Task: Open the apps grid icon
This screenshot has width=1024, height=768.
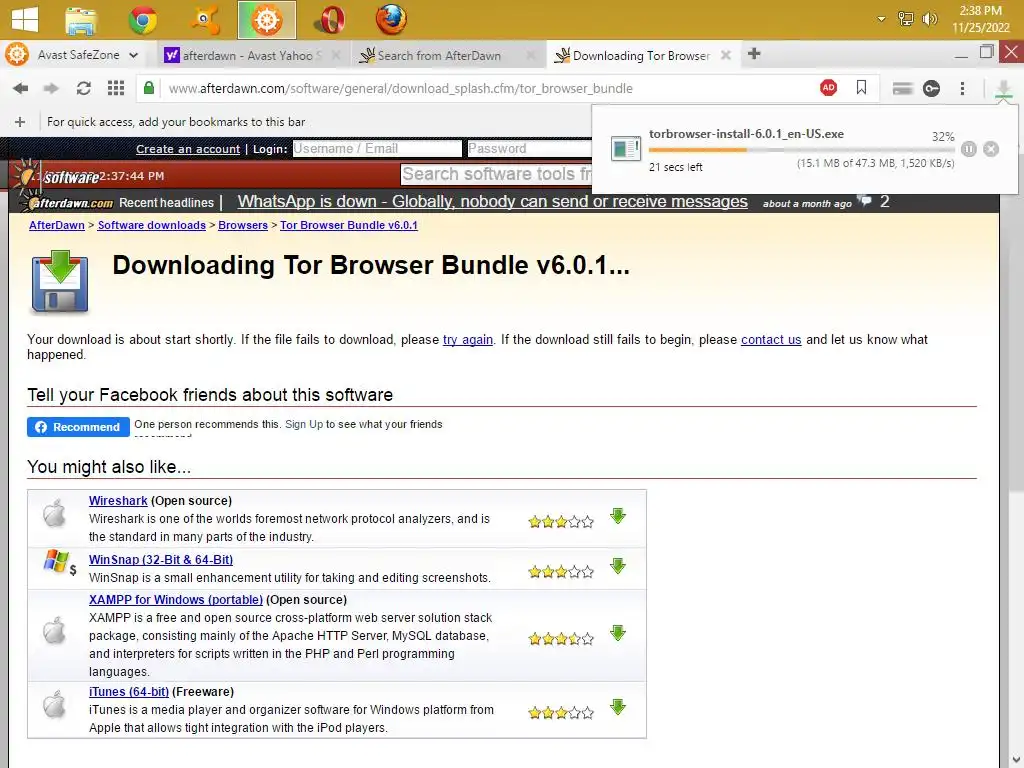Action: (x=116, y=88)
